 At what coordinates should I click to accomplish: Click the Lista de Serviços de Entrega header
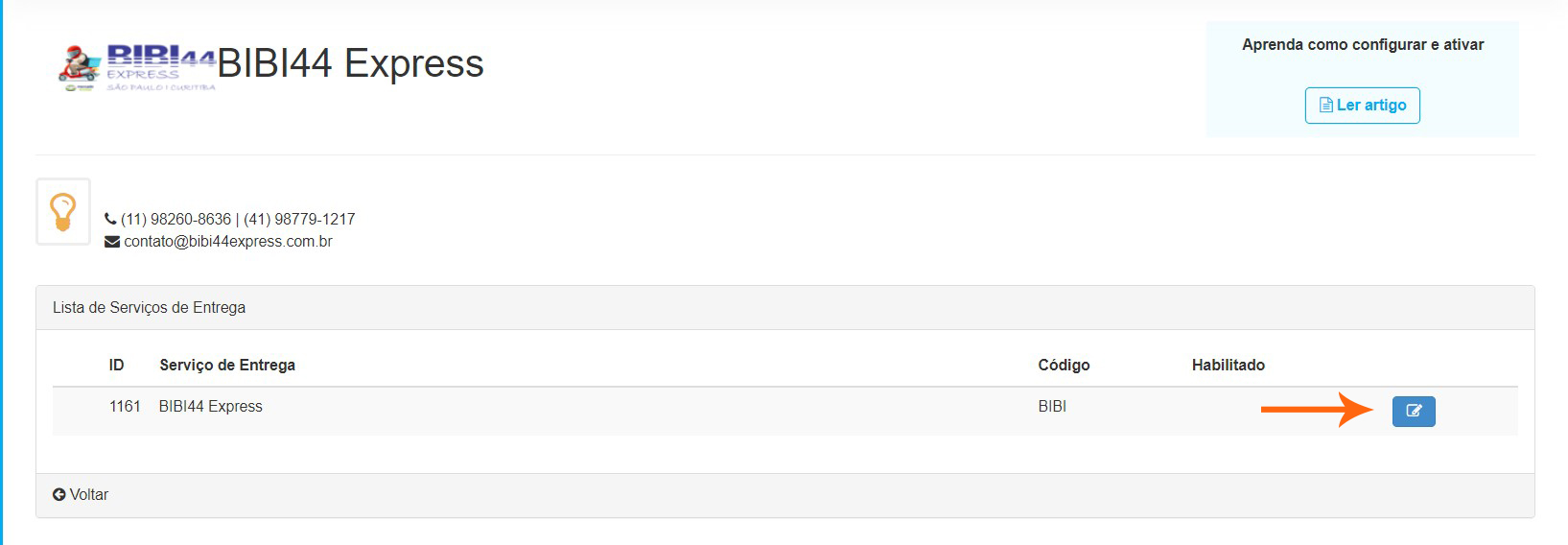pyautogui.click(x=149, y=307)
